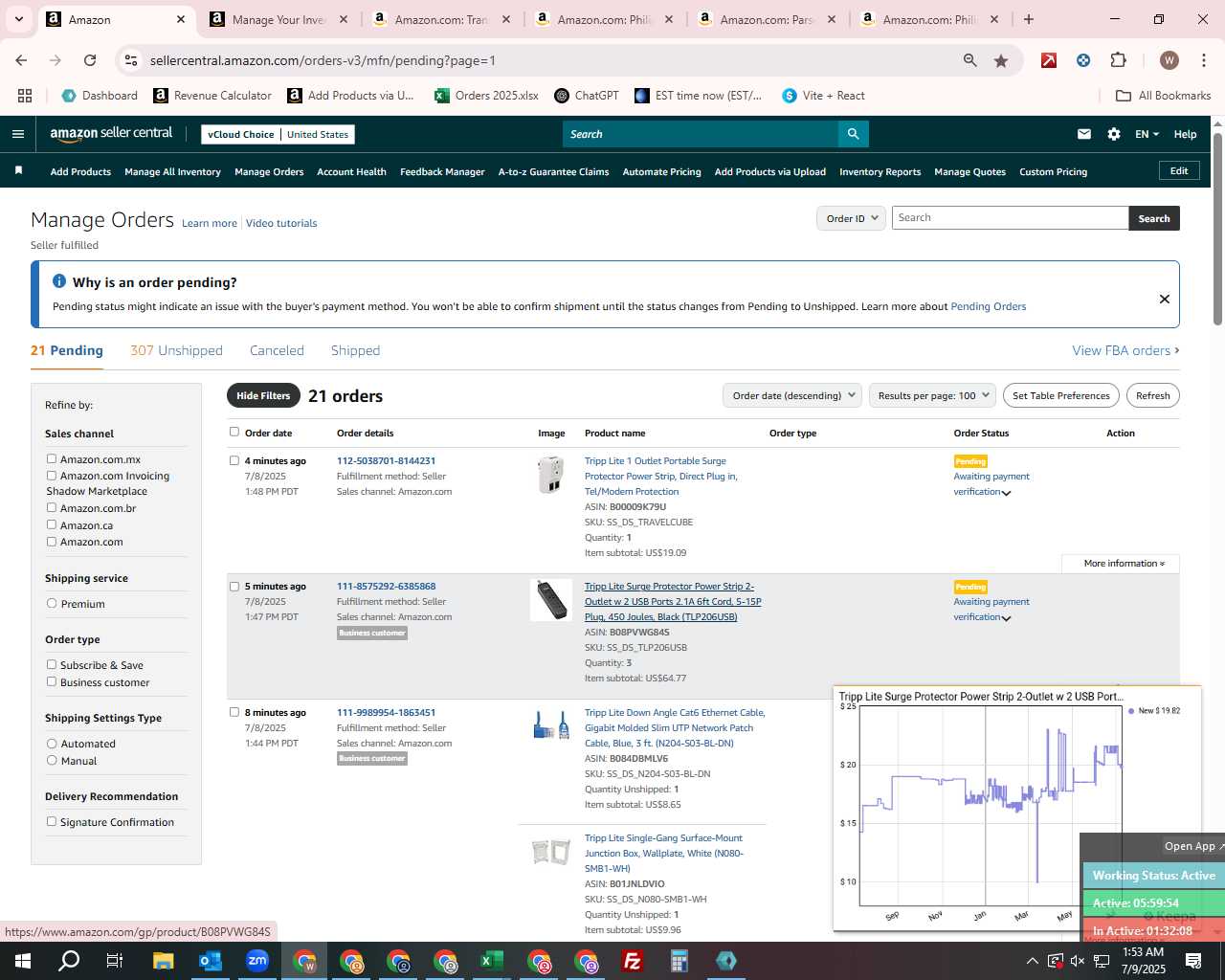Open the browser extensions puzzle icon

1118,60
